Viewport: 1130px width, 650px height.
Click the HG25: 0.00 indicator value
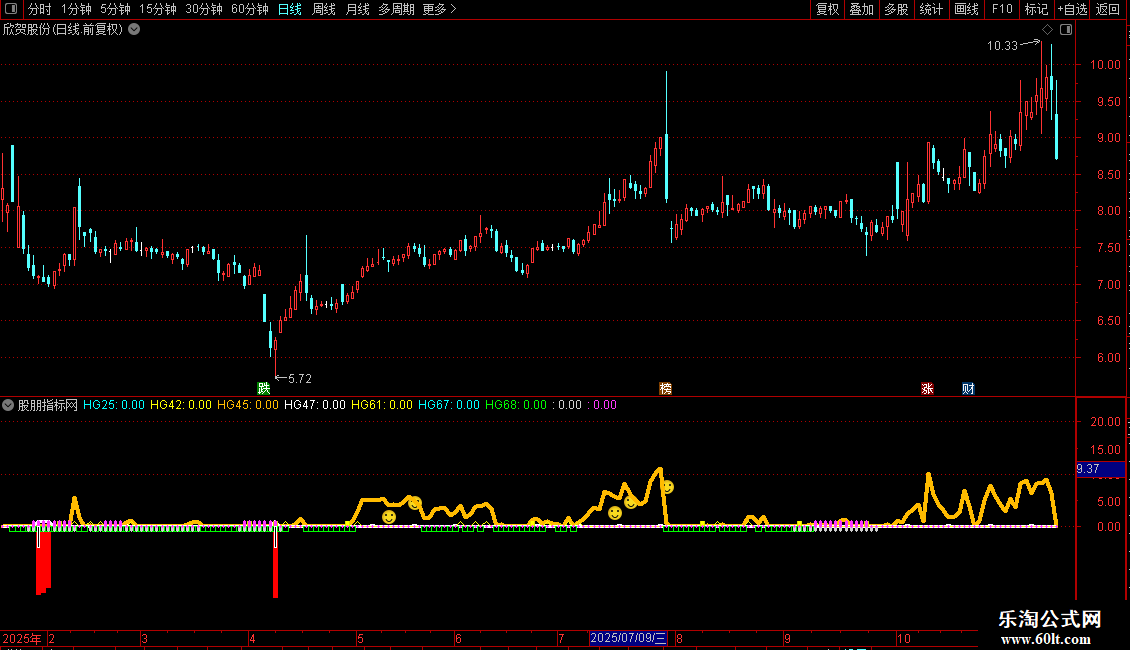point(114,405)
